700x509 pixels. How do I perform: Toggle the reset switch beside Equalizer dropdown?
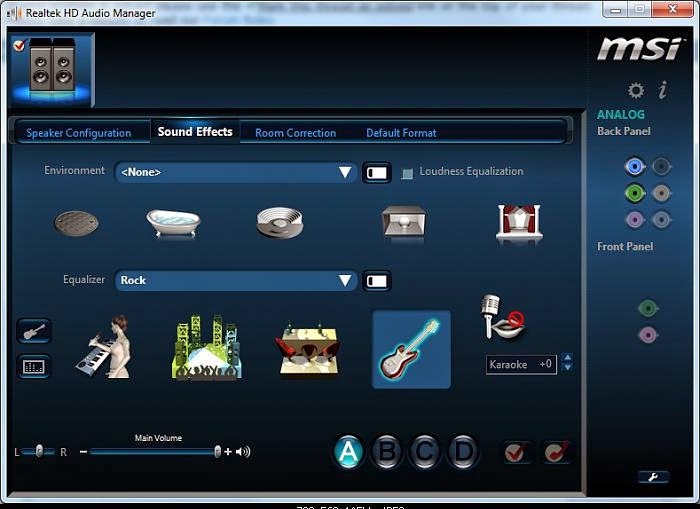point(377,281)
